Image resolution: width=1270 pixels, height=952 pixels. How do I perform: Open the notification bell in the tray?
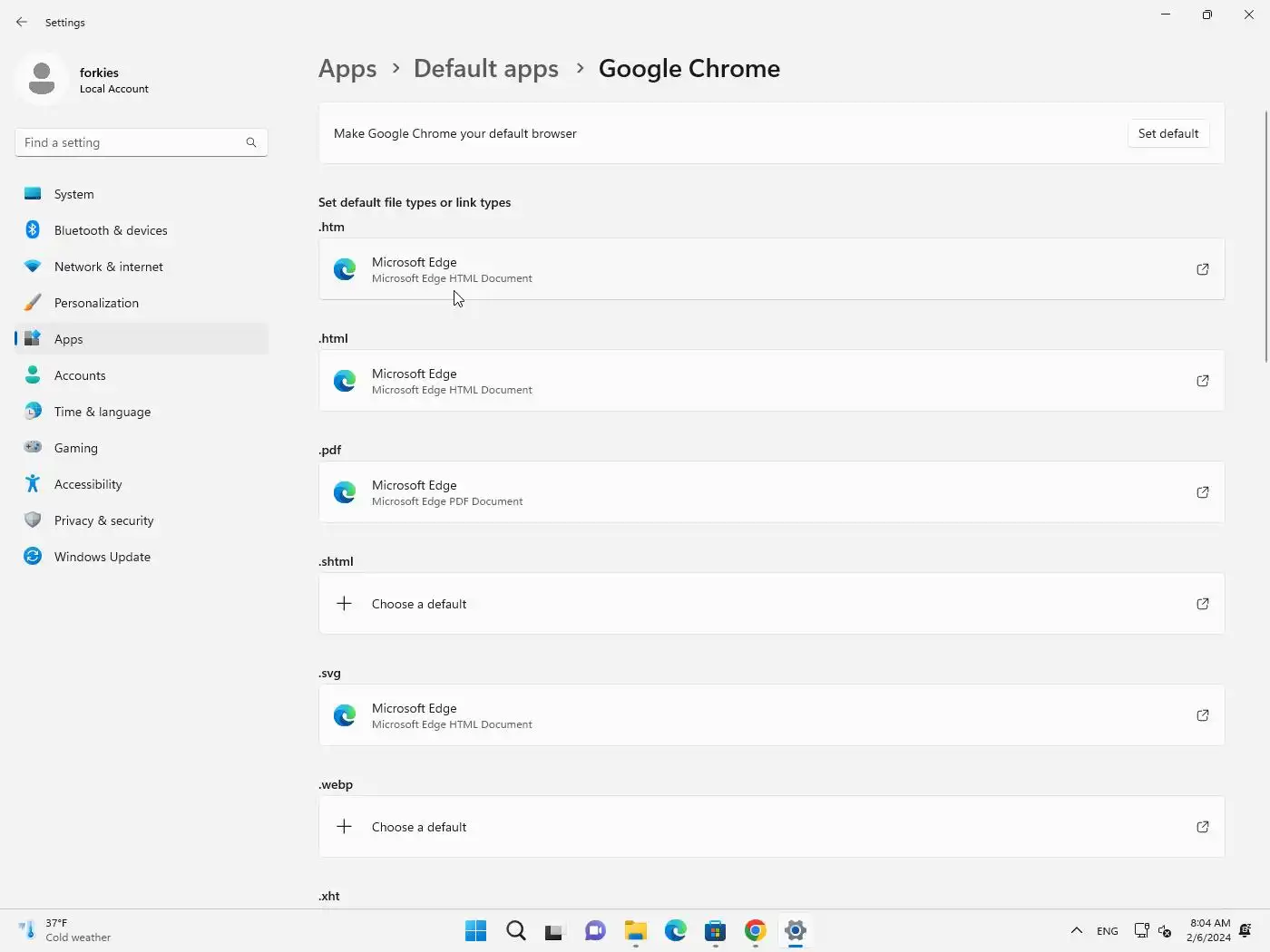[1246, 931]
